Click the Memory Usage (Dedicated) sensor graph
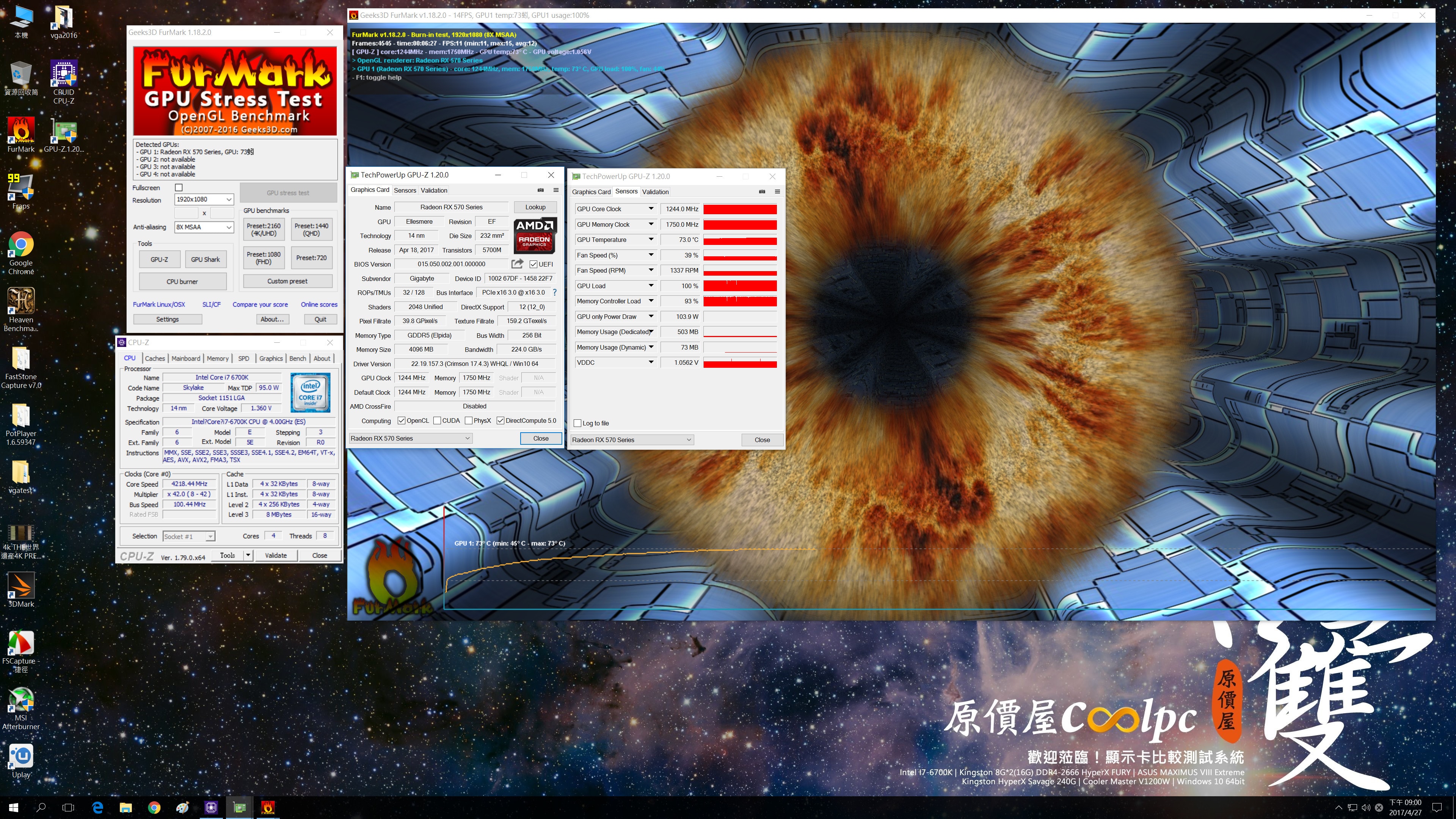This screenshot has height=819, width=1456. click(x=740, y=332)
